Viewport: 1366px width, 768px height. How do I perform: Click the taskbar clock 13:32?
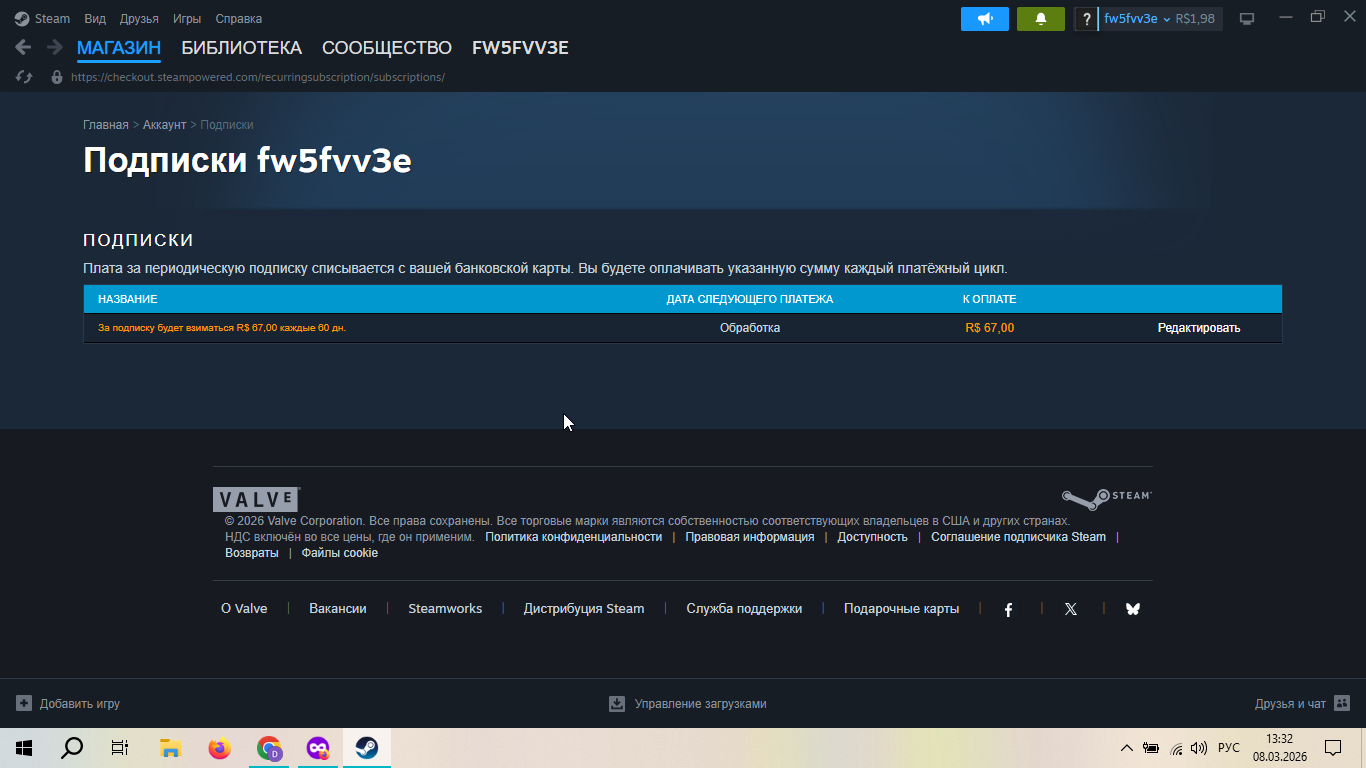point(1279,739)
